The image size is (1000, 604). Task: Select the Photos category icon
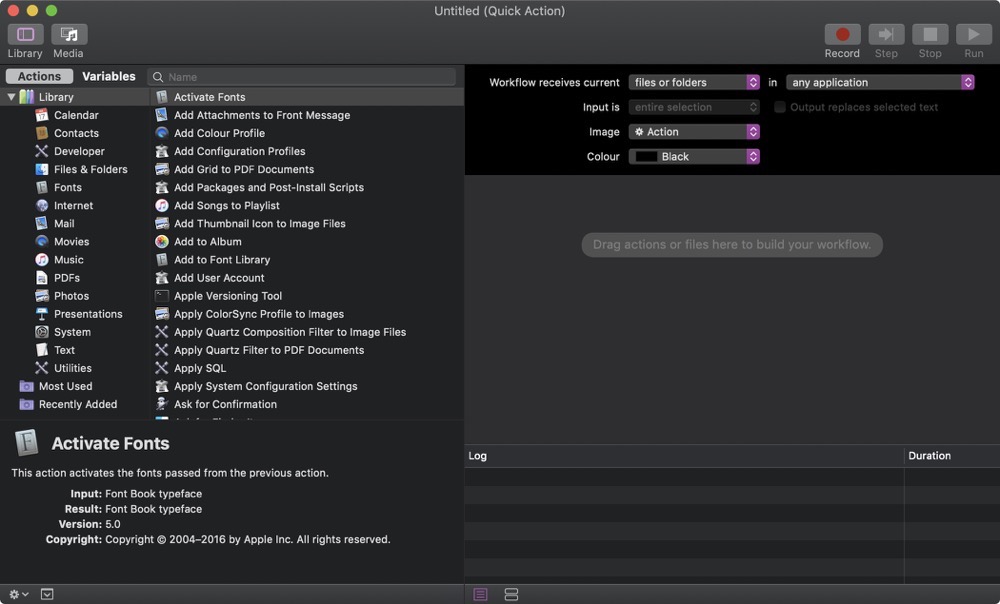coord(41,296)
